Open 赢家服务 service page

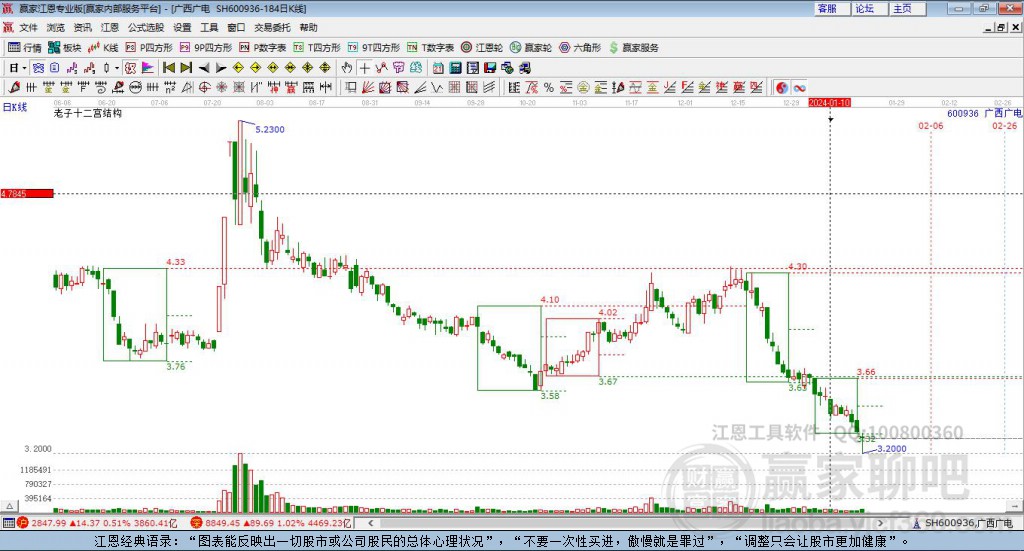click(633, 48)
